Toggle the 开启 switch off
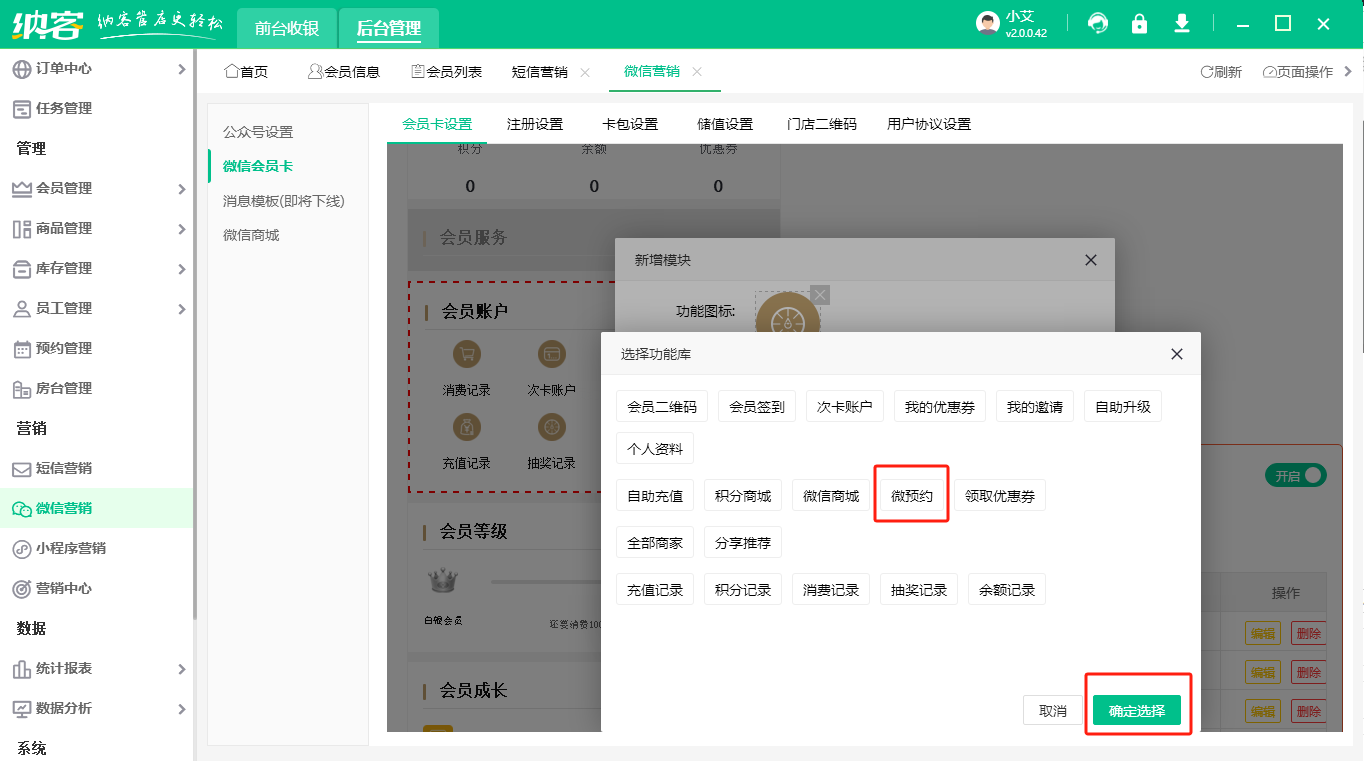The height and width of the screenshot is (761, 1364). [x=1296, y=476]
